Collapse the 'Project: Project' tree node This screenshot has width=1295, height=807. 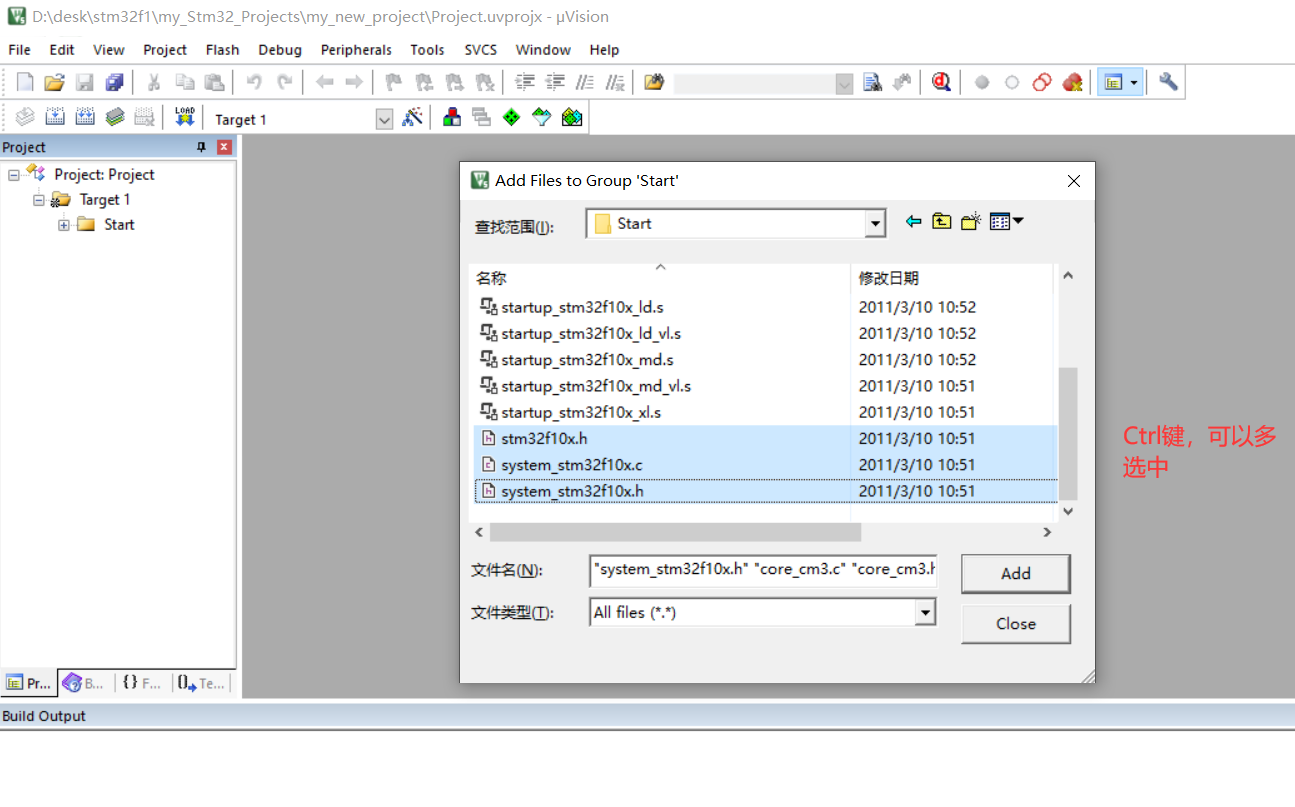[x=14, y=175]
